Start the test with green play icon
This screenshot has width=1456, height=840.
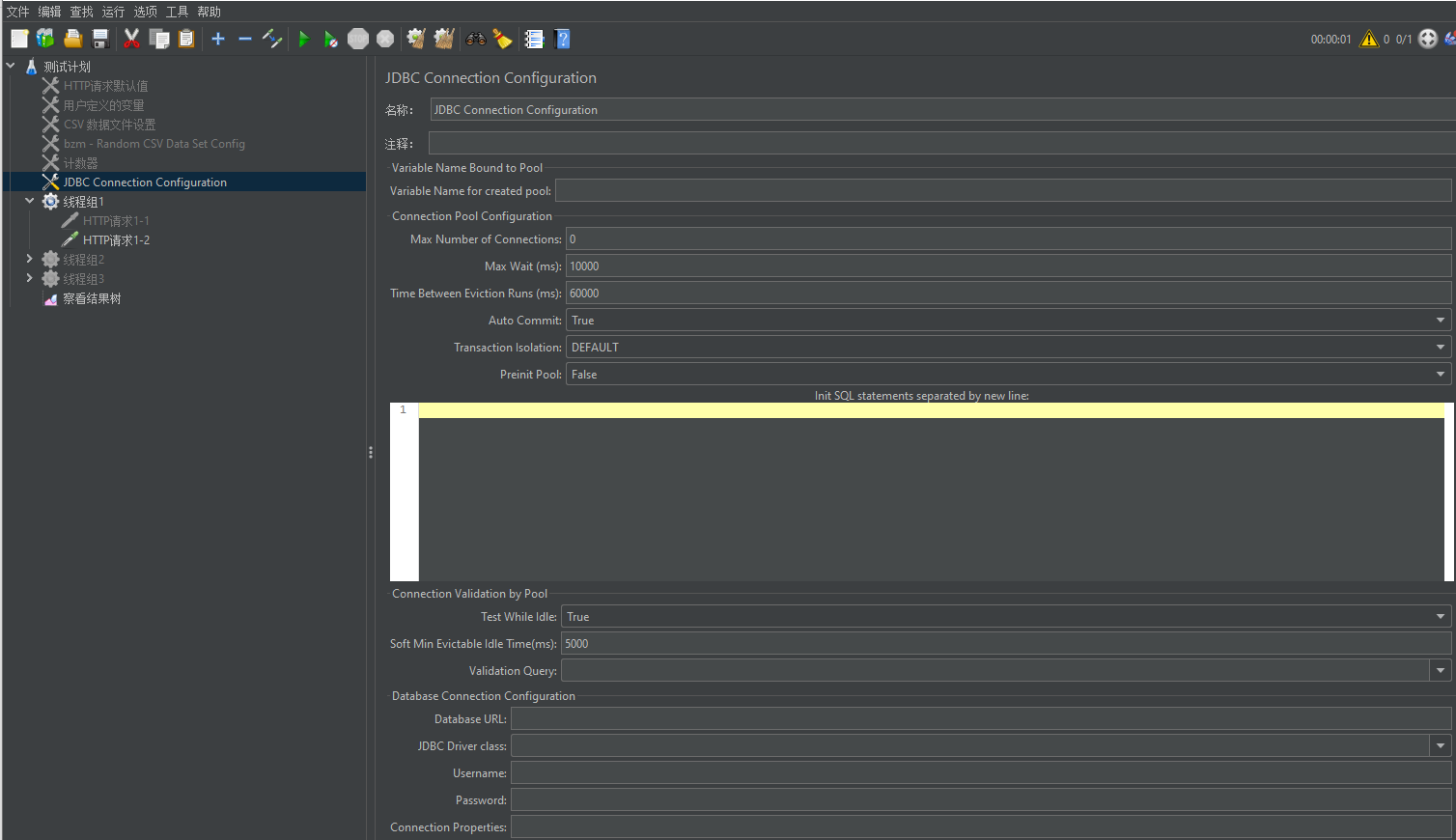click(304, 39)
